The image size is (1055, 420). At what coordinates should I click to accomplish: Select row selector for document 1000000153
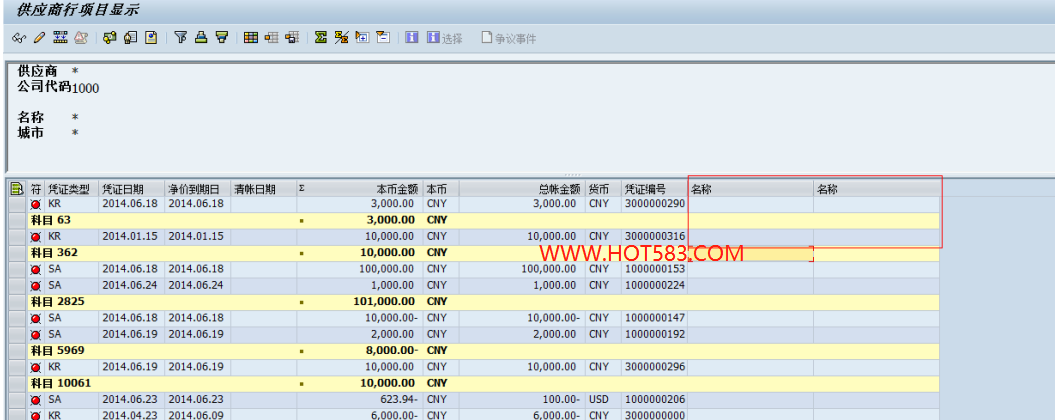click(x=17, y=269)
